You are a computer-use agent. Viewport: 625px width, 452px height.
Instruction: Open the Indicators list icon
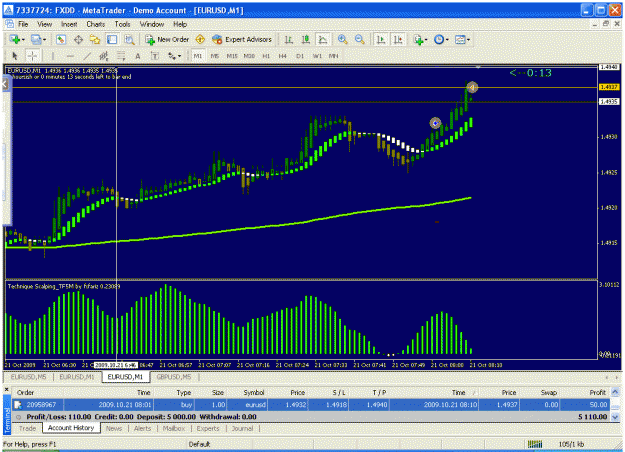coord(418,39)
